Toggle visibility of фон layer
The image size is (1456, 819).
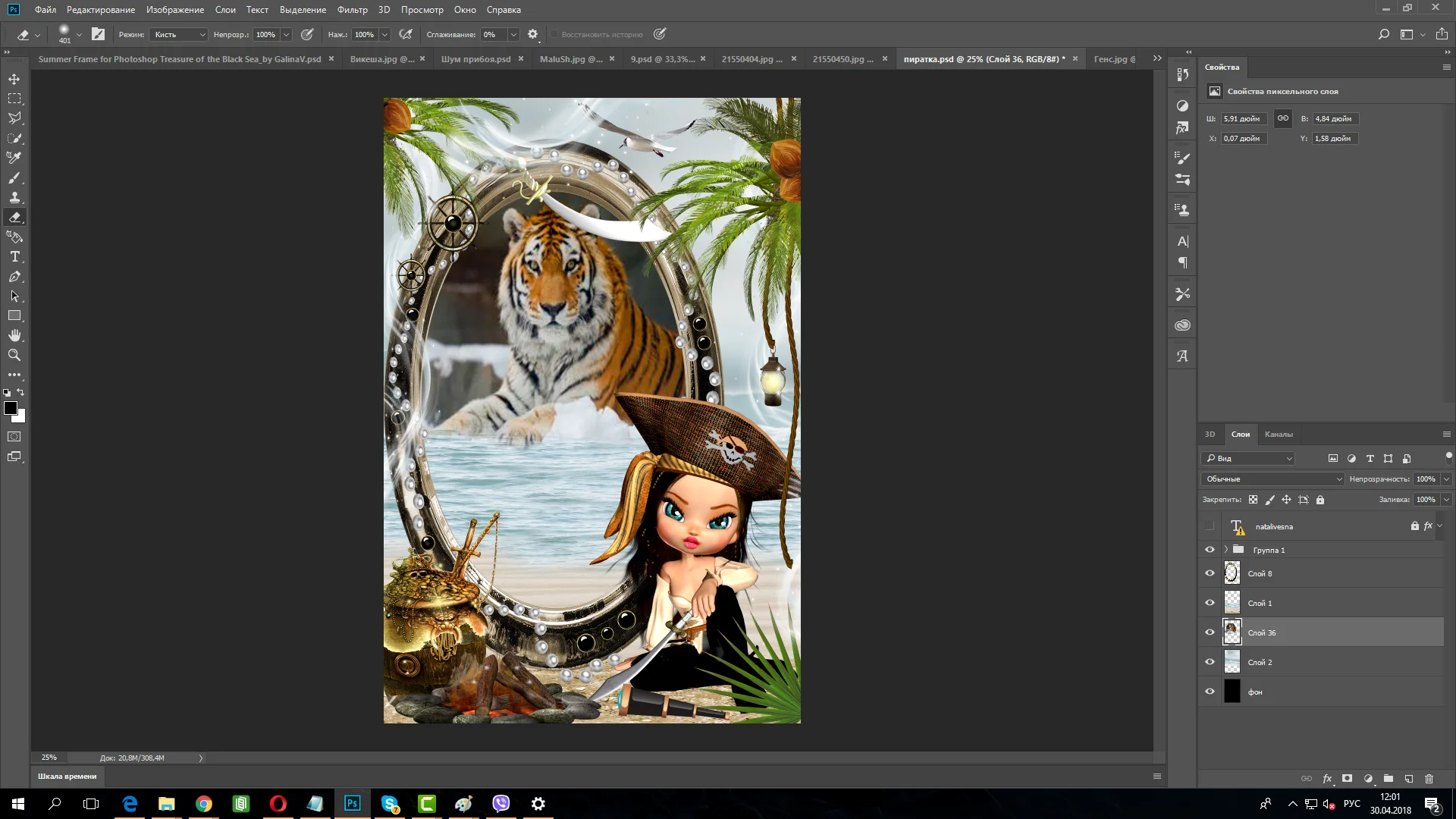click(1210, 692)
